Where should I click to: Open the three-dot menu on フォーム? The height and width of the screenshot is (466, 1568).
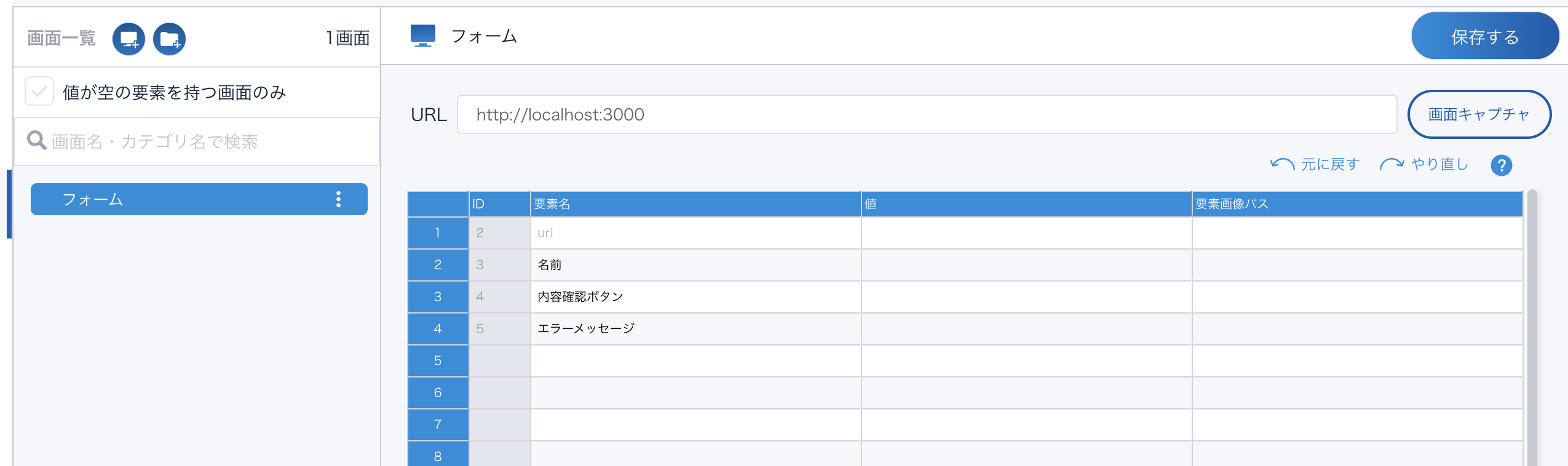tap(337, 199)
